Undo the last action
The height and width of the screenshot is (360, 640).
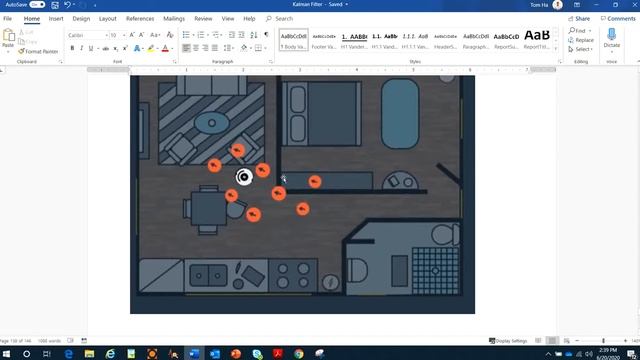(x=67, y=4)
